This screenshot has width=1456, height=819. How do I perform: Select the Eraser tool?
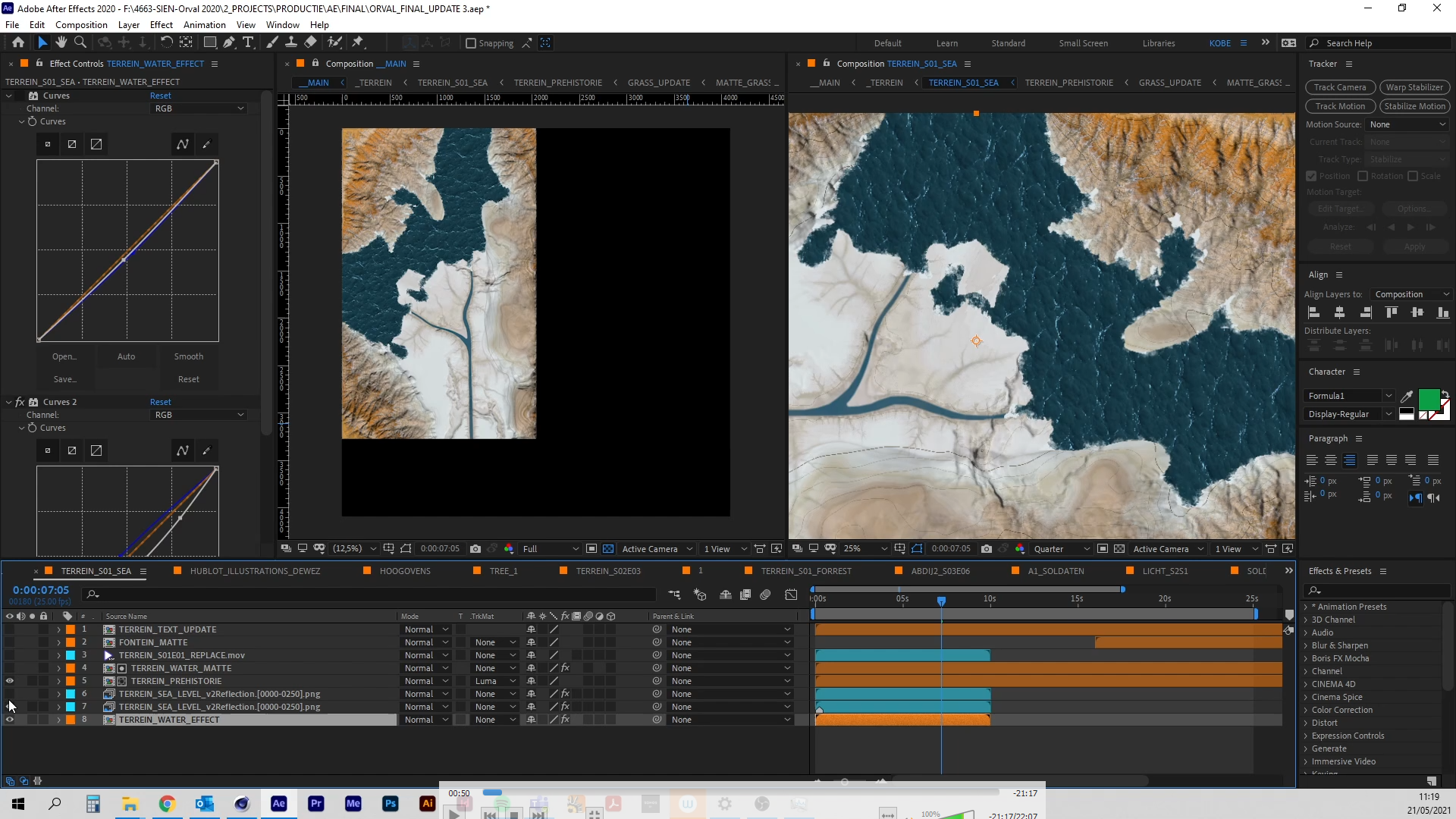click(310, 42)
